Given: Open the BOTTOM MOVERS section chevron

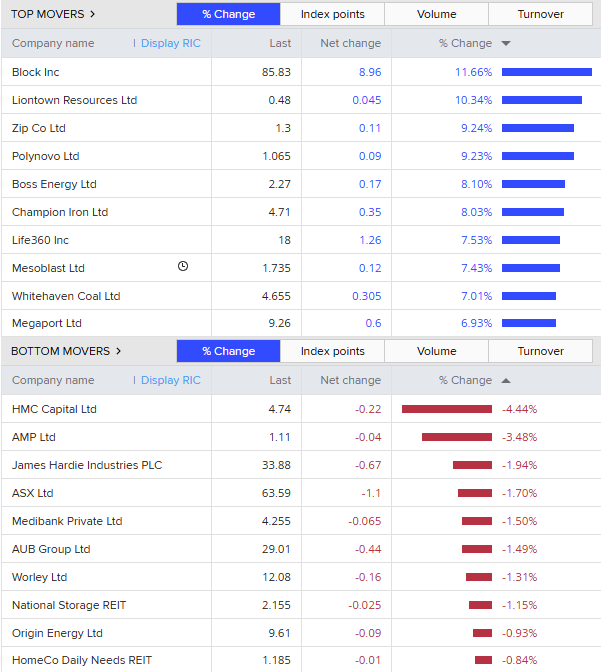Looking at the screenshot, I should tap(118, 351).
